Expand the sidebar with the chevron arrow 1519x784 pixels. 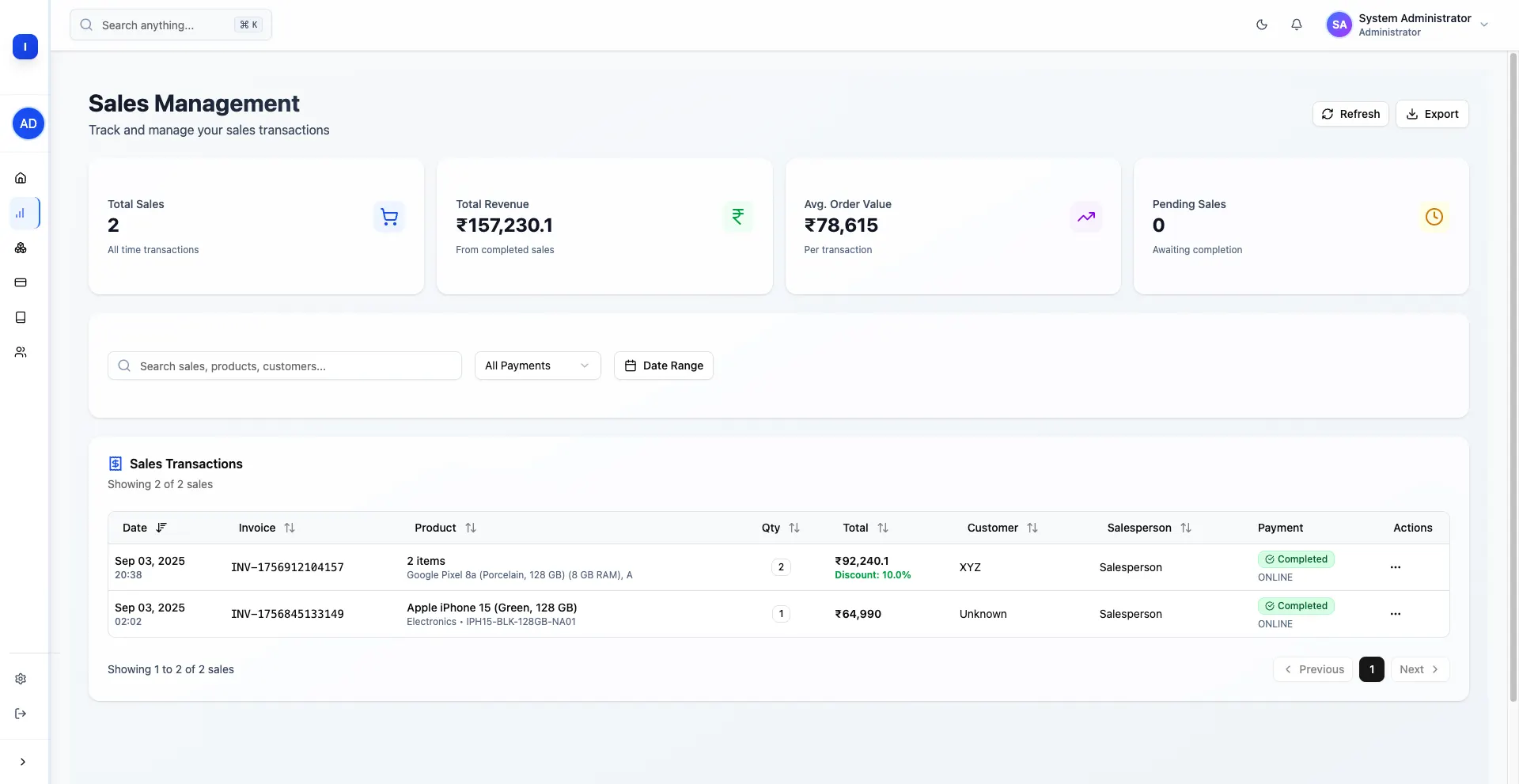click(23, 762)
